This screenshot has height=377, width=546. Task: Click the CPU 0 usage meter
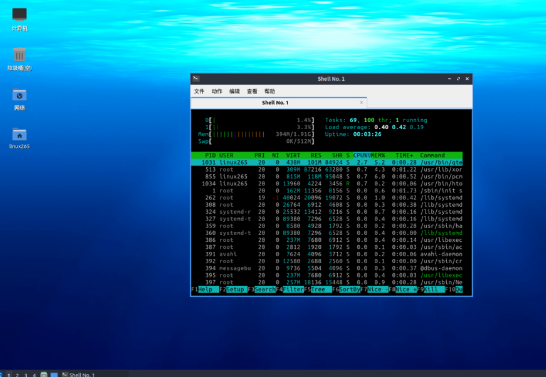(259, 120)
